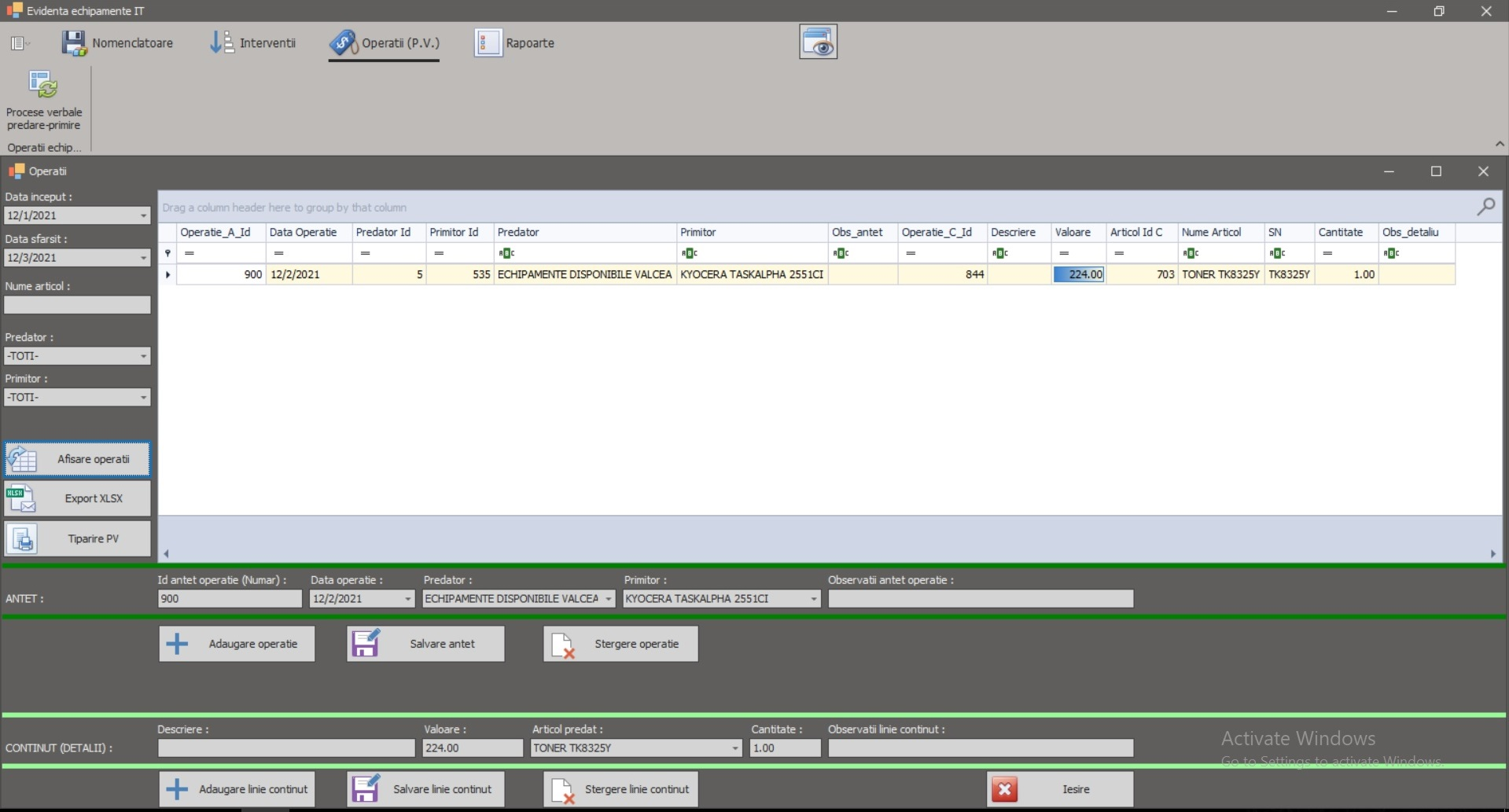Exit using the Iesire button
The height and width of the screenshot is (812, 1509).
tap(1059, 789)
